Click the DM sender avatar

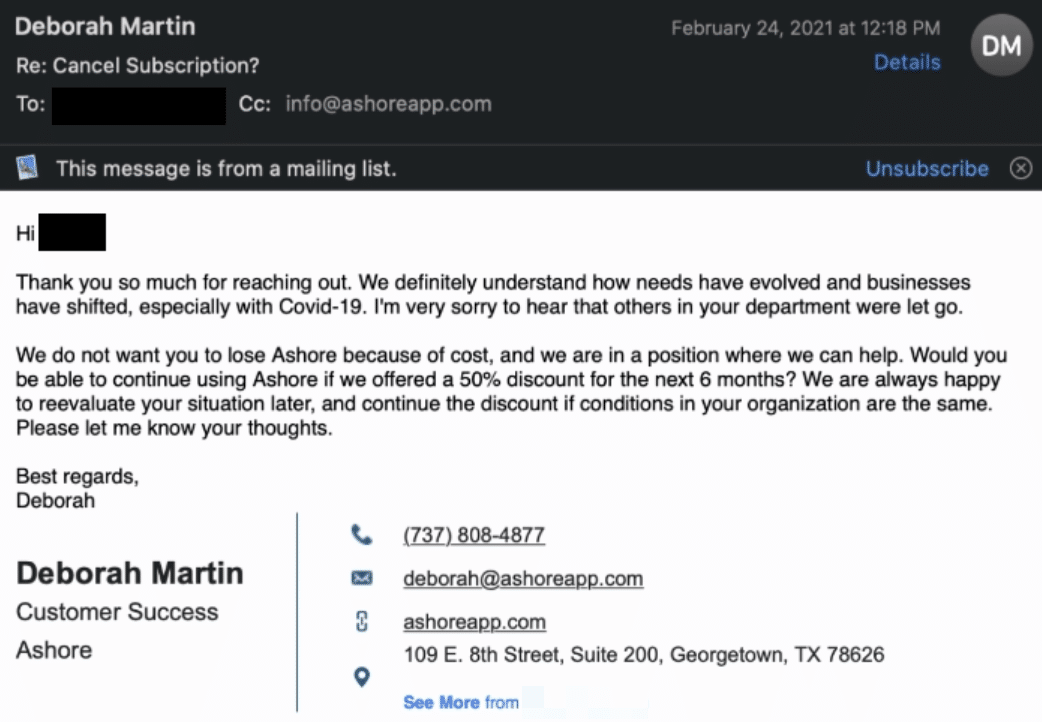1001,45
